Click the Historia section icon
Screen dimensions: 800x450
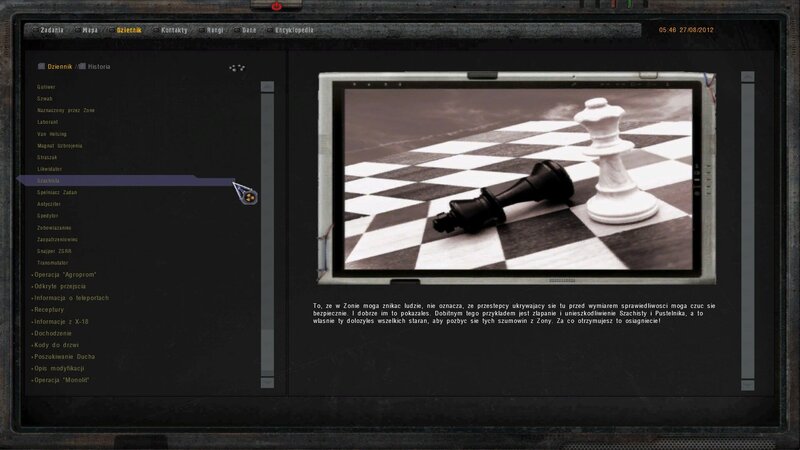(82, 67)
